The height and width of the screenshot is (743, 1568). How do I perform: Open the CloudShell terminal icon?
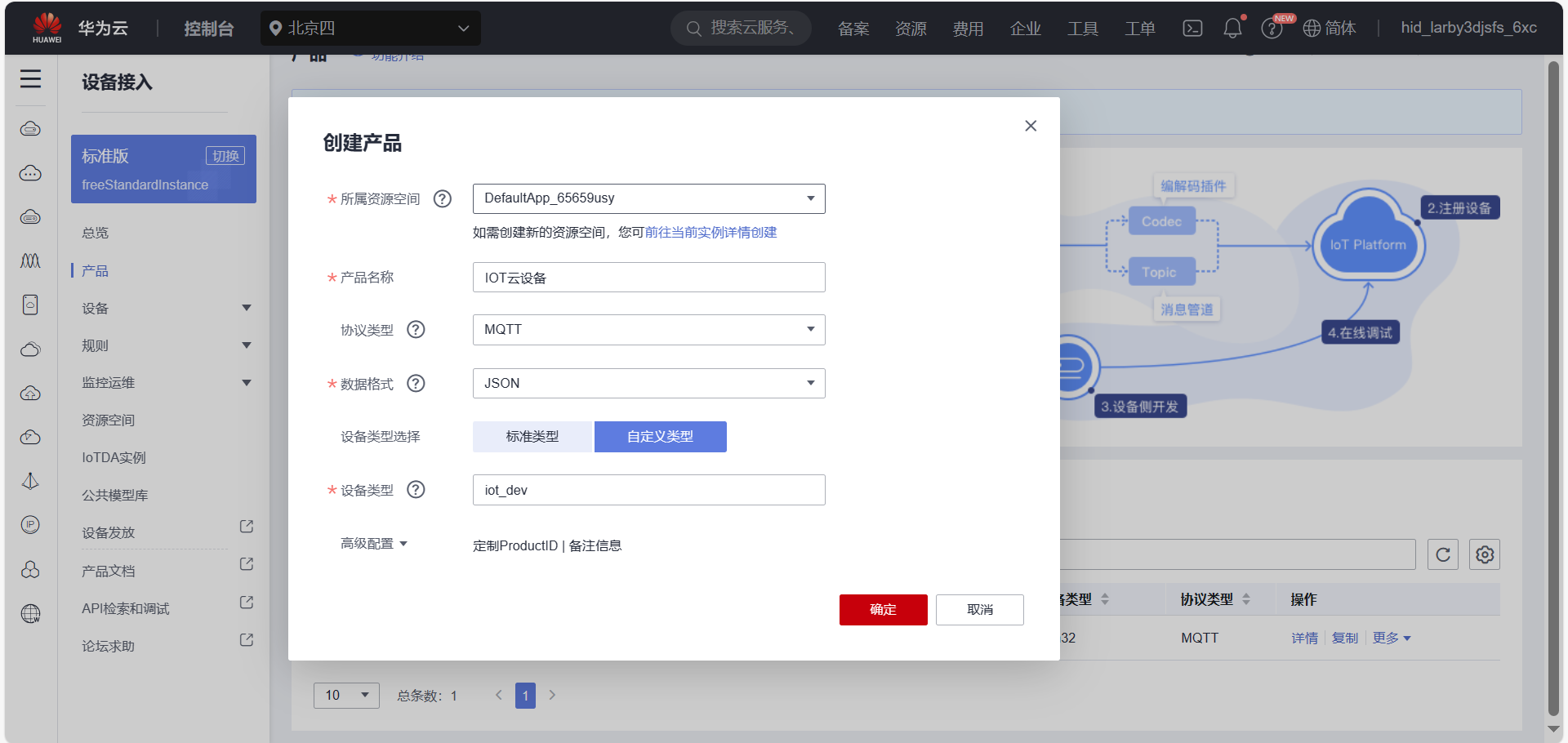tap(1192, 29)
